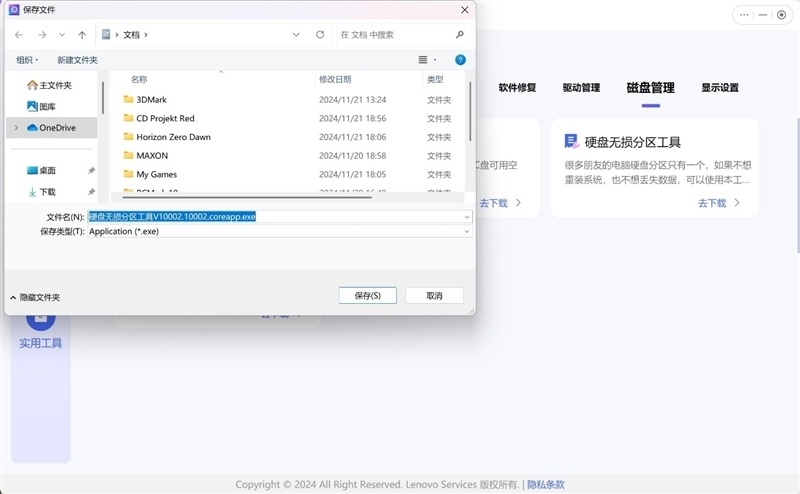
Task: Open the 保存类型 file type dropdown
Action: coord(466,231)
